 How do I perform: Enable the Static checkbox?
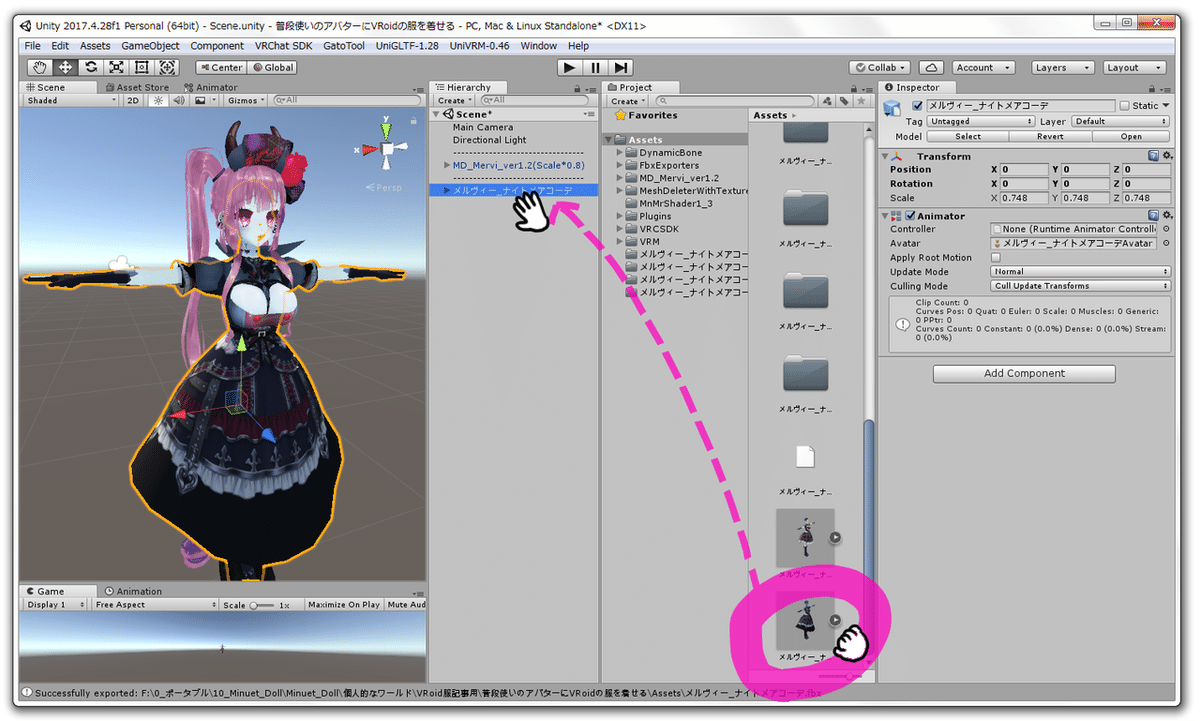(1124, 106)
